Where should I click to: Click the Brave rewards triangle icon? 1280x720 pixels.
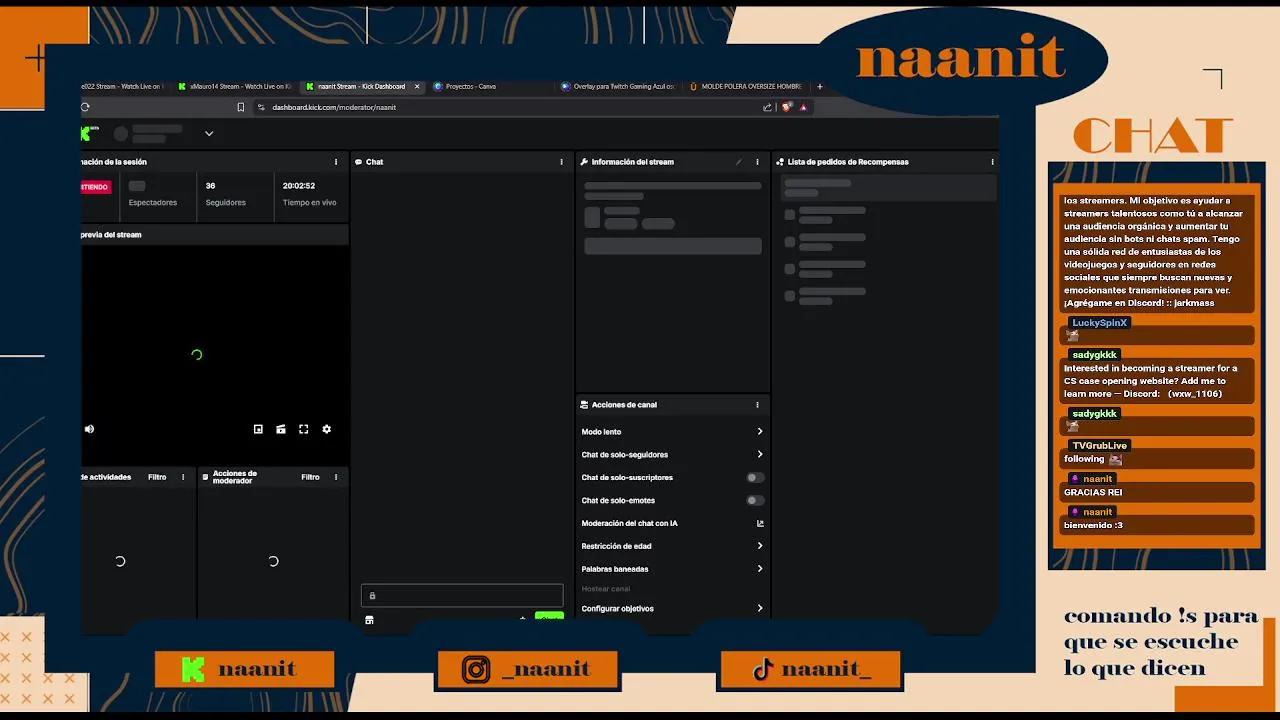point(803,107)
